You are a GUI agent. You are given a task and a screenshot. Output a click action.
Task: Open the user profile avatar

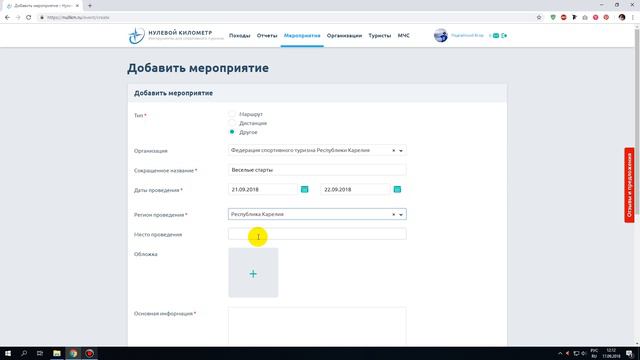(441, 36)
